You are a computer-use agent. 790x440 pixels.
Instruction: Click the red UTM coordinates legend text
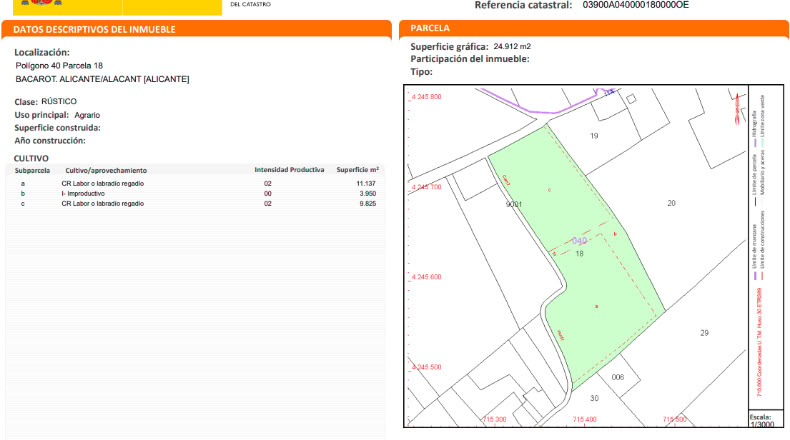click(x=759, y=342)
